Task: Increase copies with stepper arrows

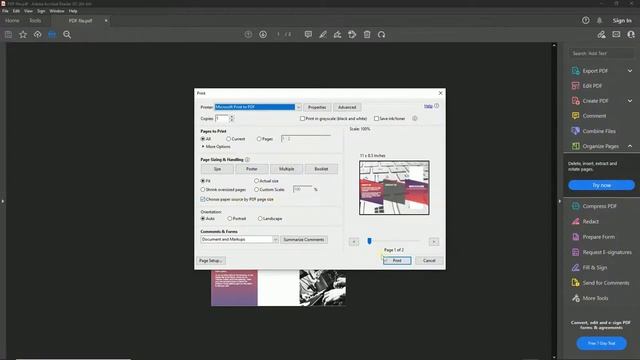Action: tap(232, 117)
